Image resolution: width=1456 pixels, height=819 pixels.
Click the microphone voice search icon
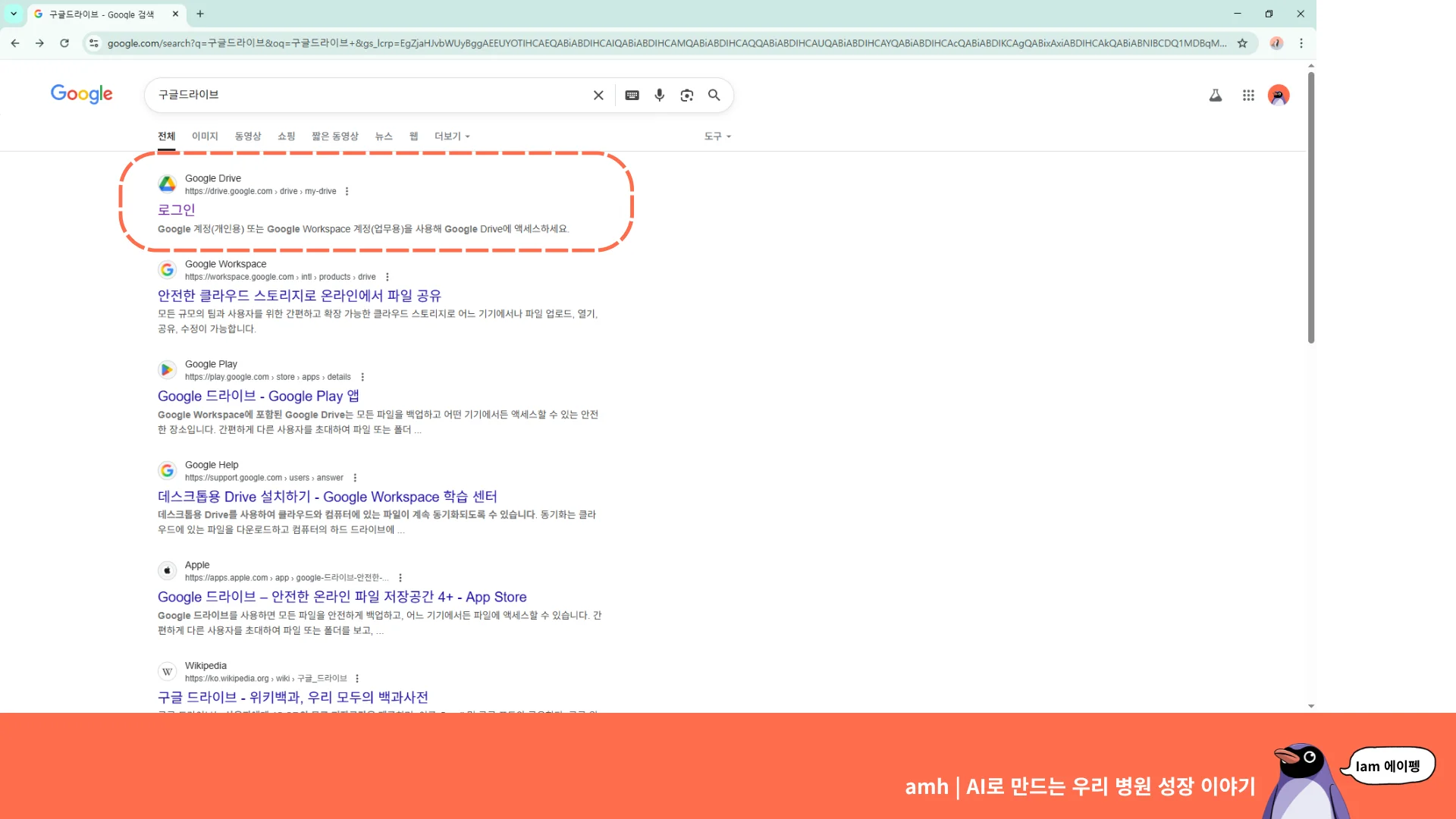(659, 95)
